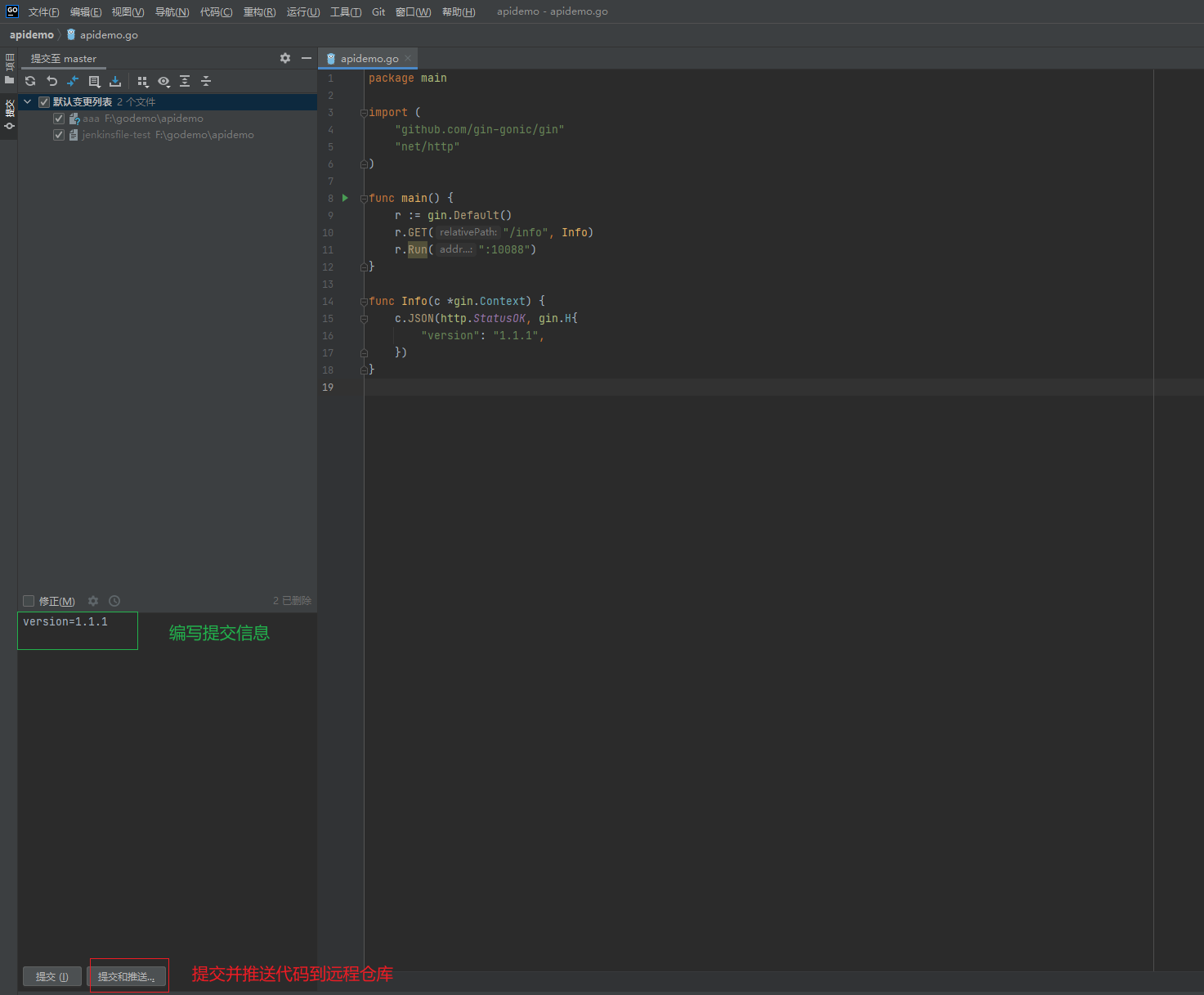Open the Project tool window sidebar tab
Viewport: 1204px width, 995px height.
point(9,69)
